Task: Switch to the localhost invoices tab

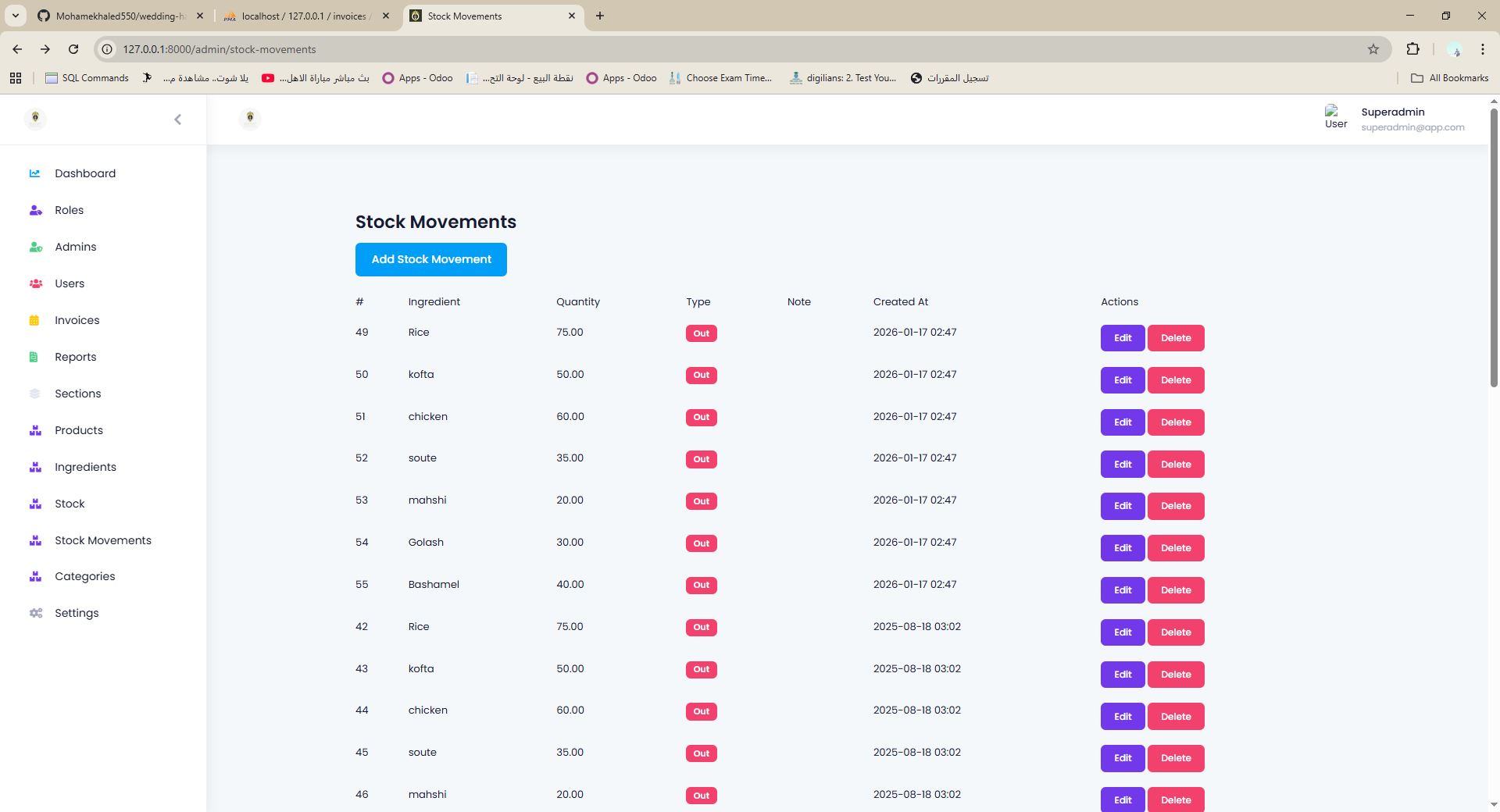Action: pyautogui.click(x=304, y=16)
